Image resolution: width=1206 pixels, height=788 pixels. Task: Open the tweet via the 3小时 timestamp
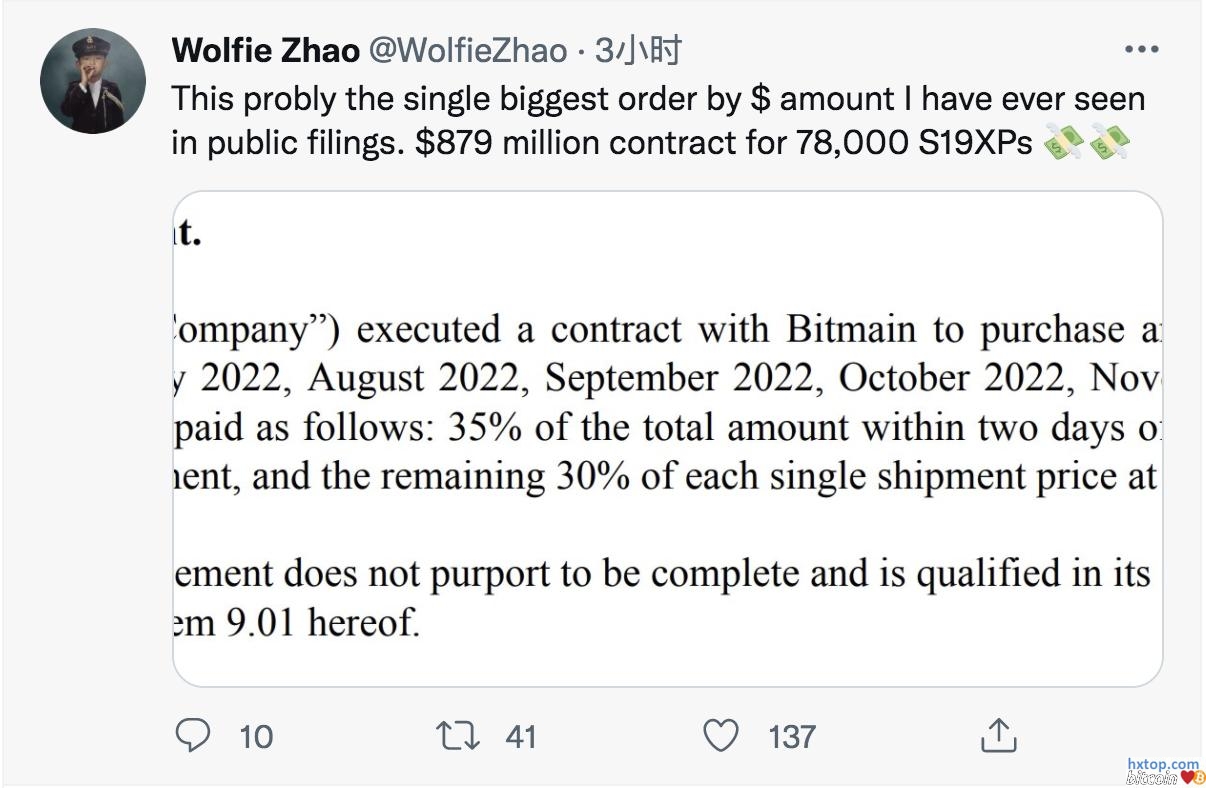point(638,50)
